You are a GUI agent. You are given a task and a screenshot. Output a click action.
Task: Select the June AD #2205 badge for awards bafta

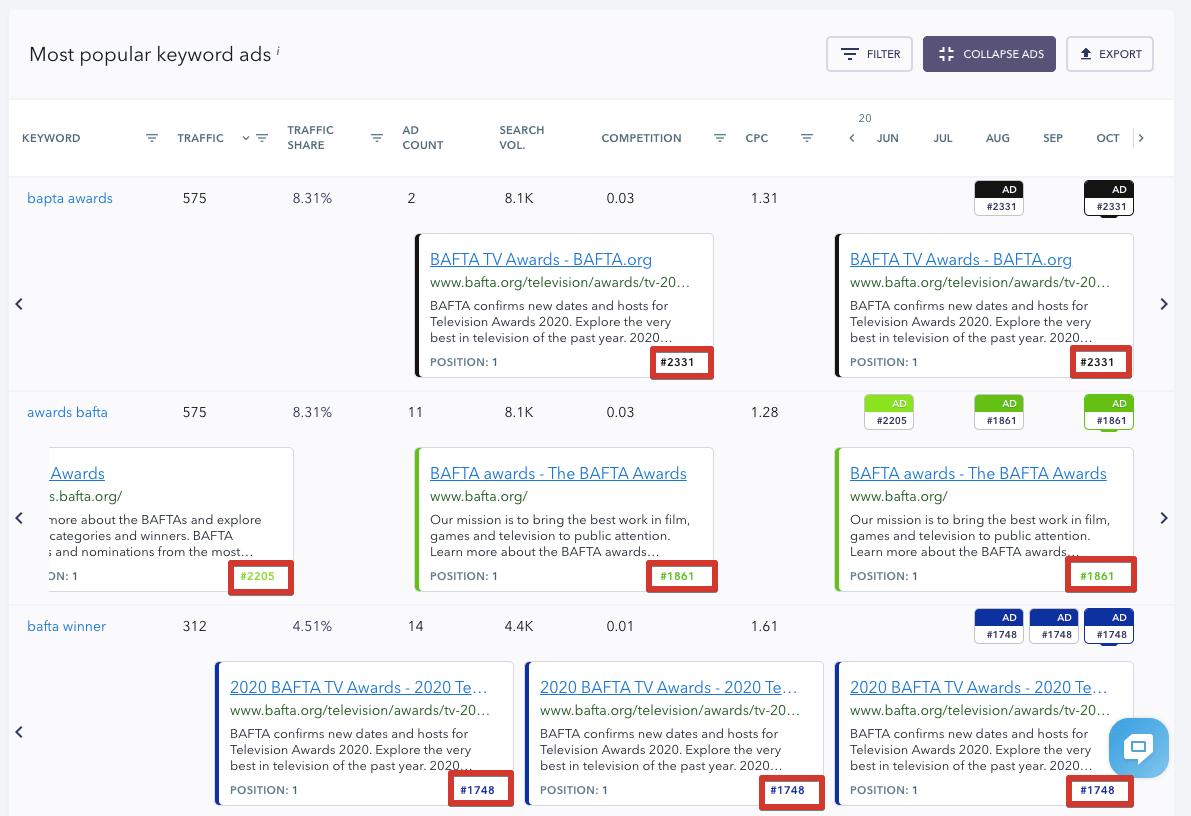coord(889,413)
